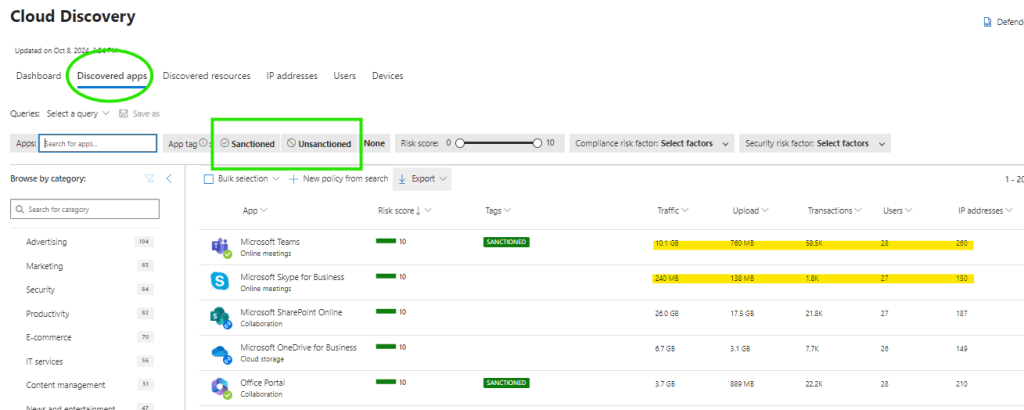This screenshot has width=1024, height=410.
Task: Open the Microsoft Teams app link
Action: click(270, 242)
